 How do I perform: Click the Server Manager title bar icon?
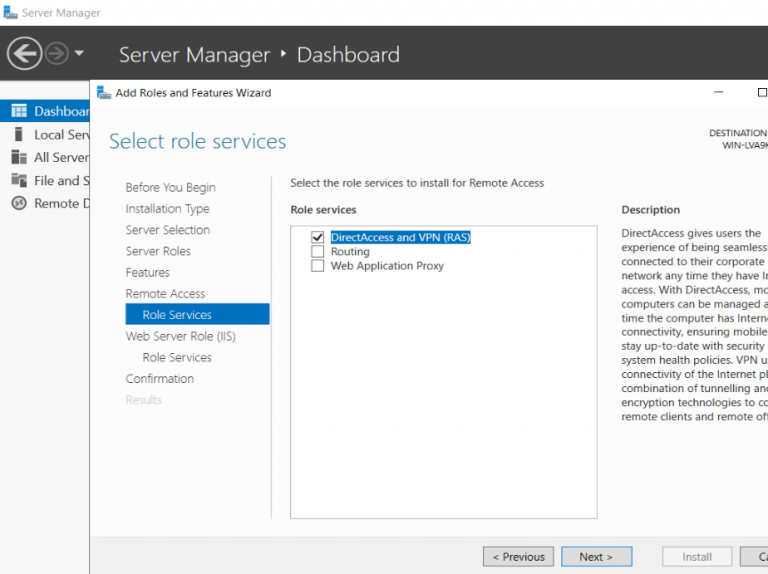tap(10, 12)
